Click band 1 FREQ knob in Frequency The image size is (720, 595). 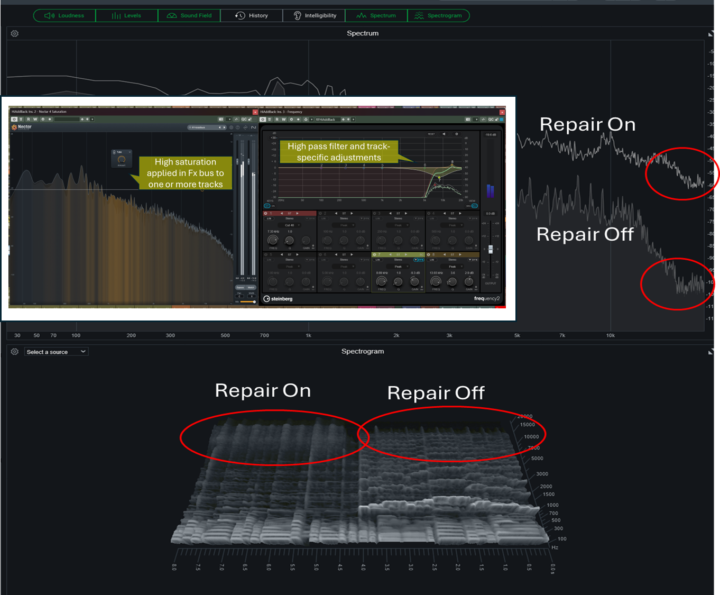tap(273, 241)
